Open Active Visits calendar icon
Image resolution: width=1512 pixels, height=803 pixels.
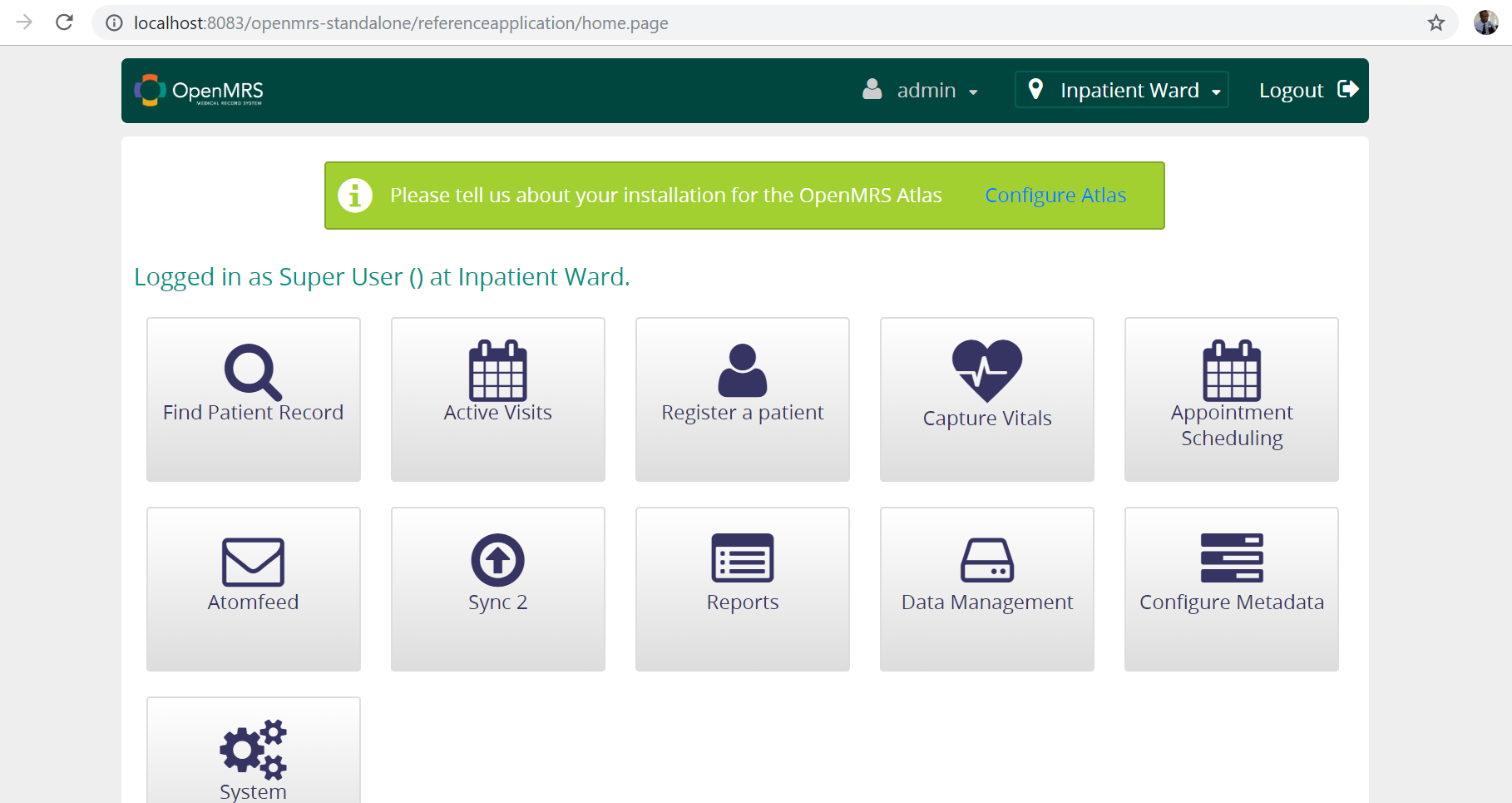coord(497,371)
